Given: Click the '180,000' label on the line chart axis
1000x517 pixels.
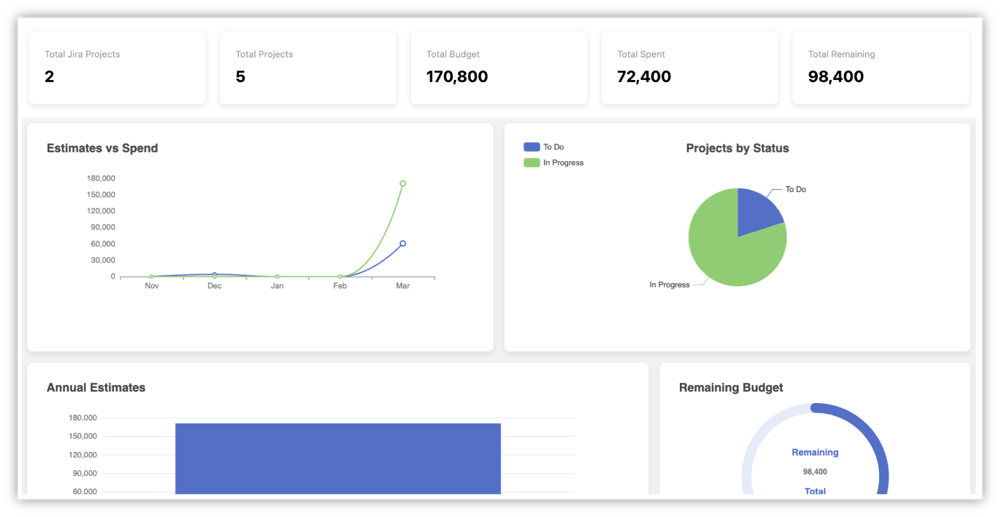Looking at the screenshot, I should [100, 178].
